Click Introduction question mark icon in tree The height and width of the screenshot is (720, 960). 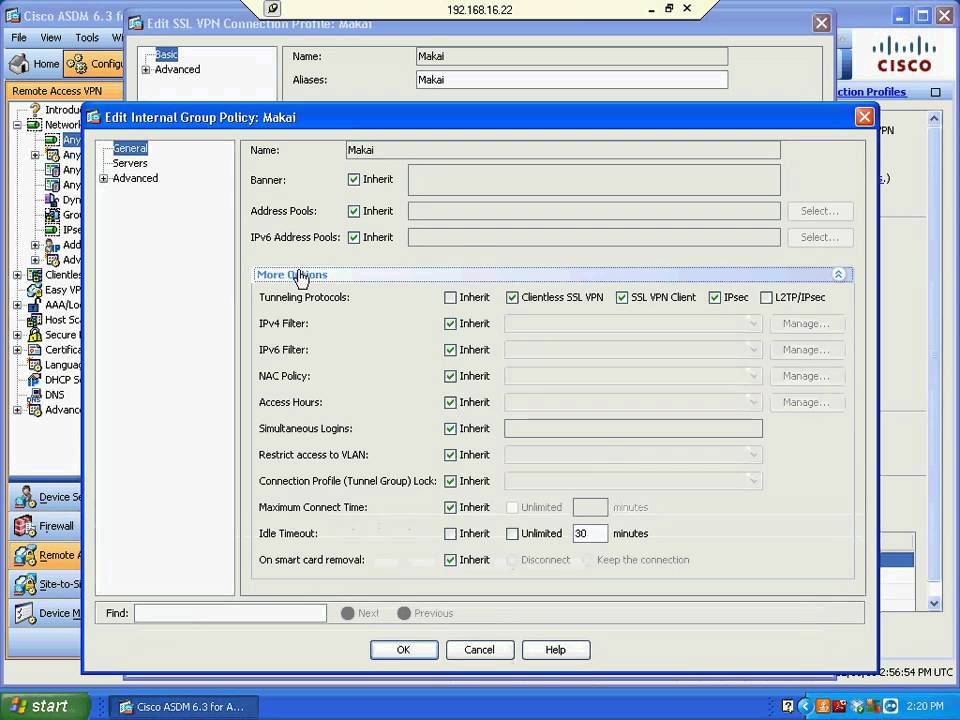click(x=35, y=110)
